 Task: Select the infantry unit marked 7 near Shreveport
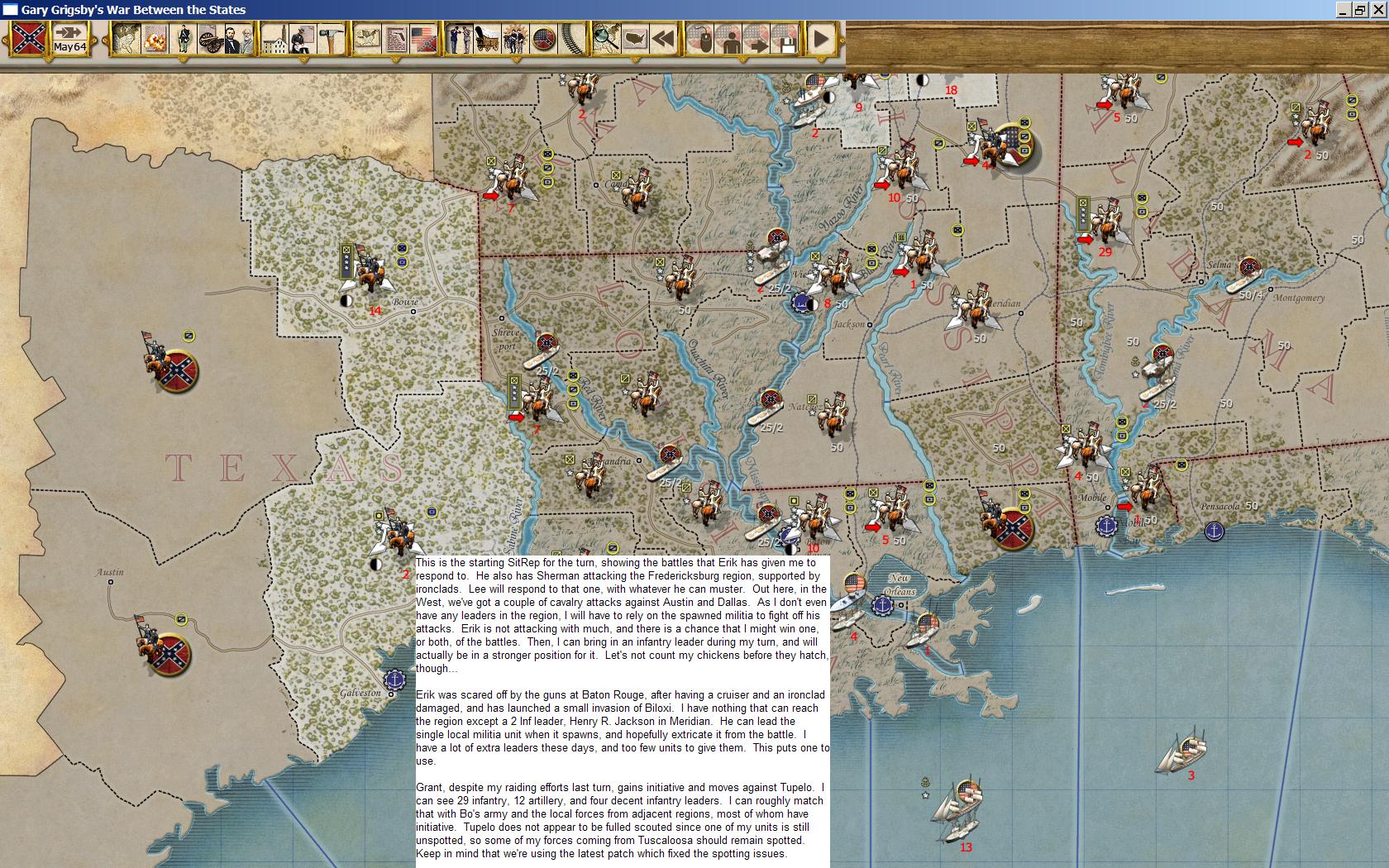tap(537, 401)
